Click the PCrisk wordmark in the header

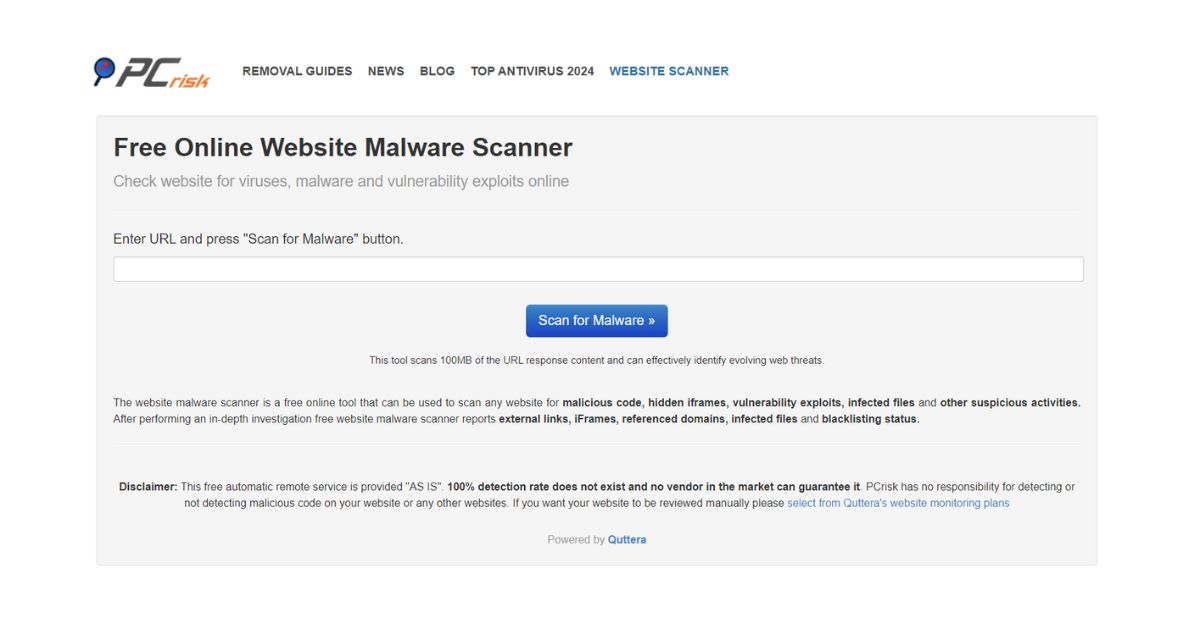165,72
